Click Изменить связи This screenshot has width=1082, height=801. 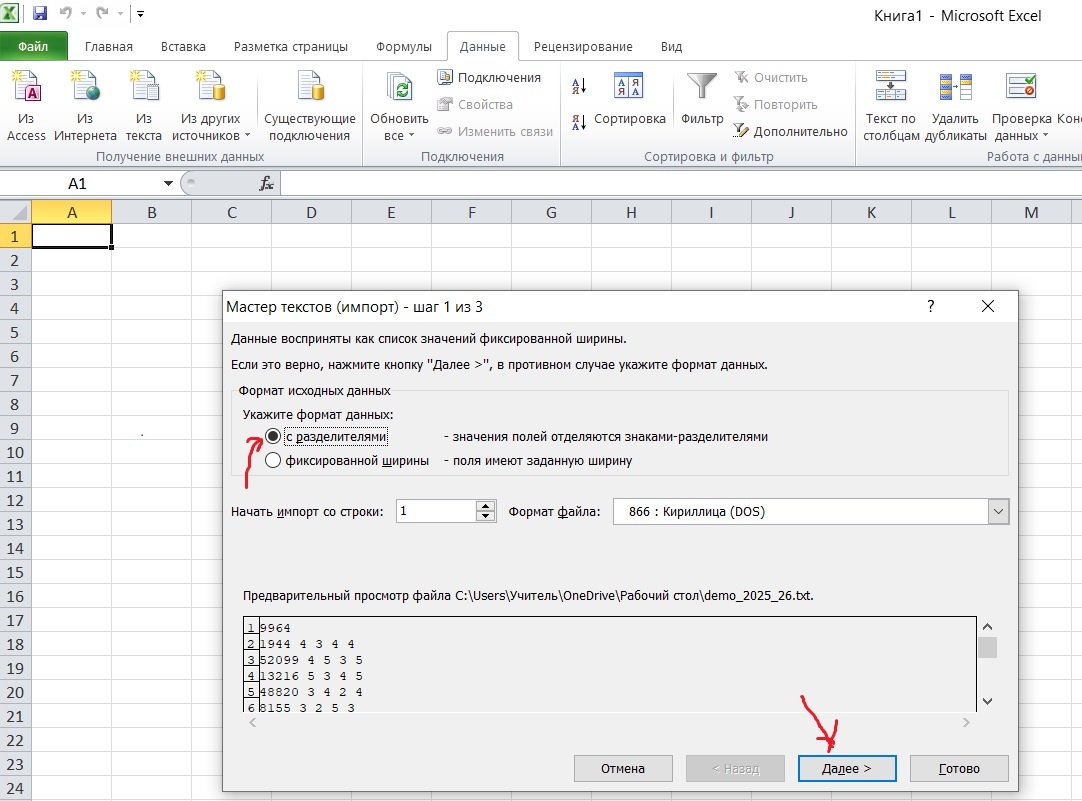pyautogui.click(x=495, y=131)
